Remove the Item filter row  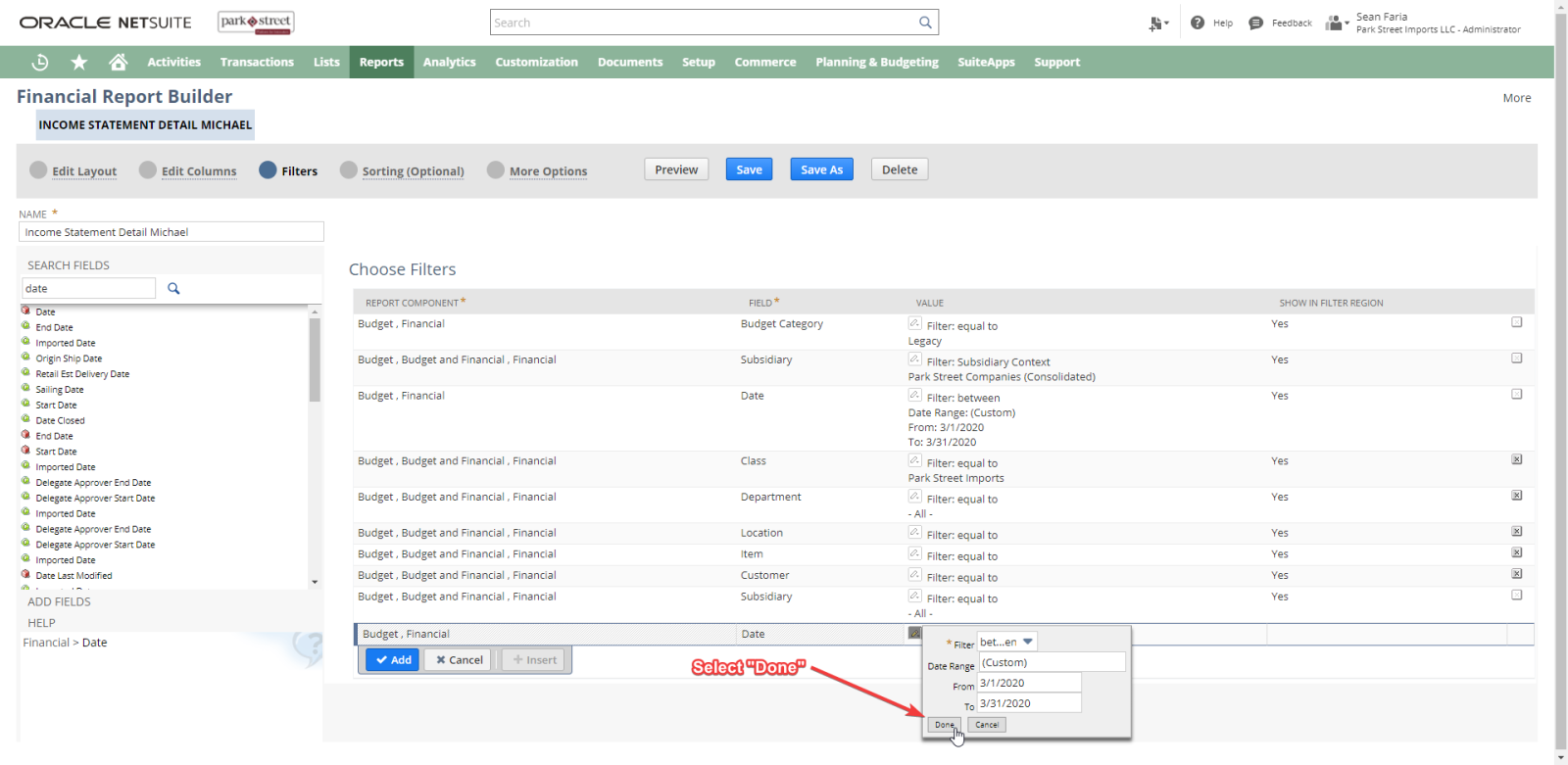(1516, 553)
